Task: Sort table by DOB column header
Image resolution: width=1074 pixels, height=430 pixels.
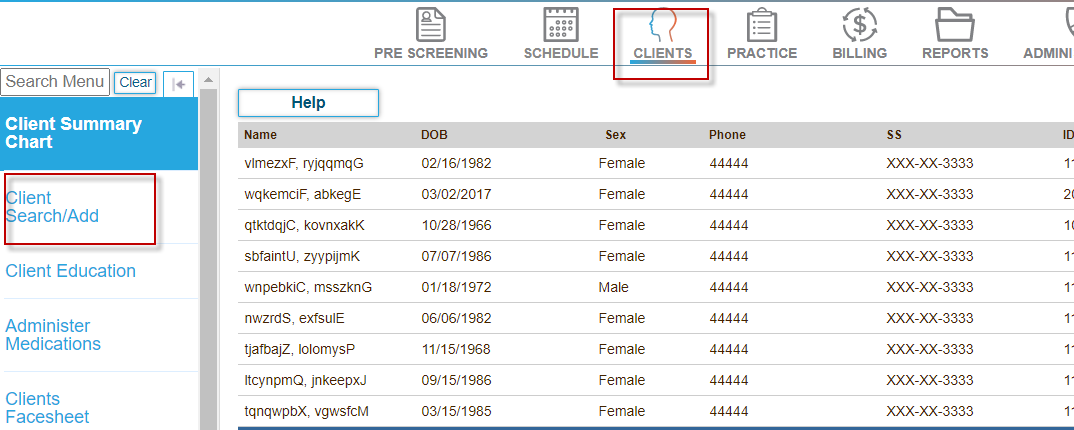Action: click(x=434, y=135)
